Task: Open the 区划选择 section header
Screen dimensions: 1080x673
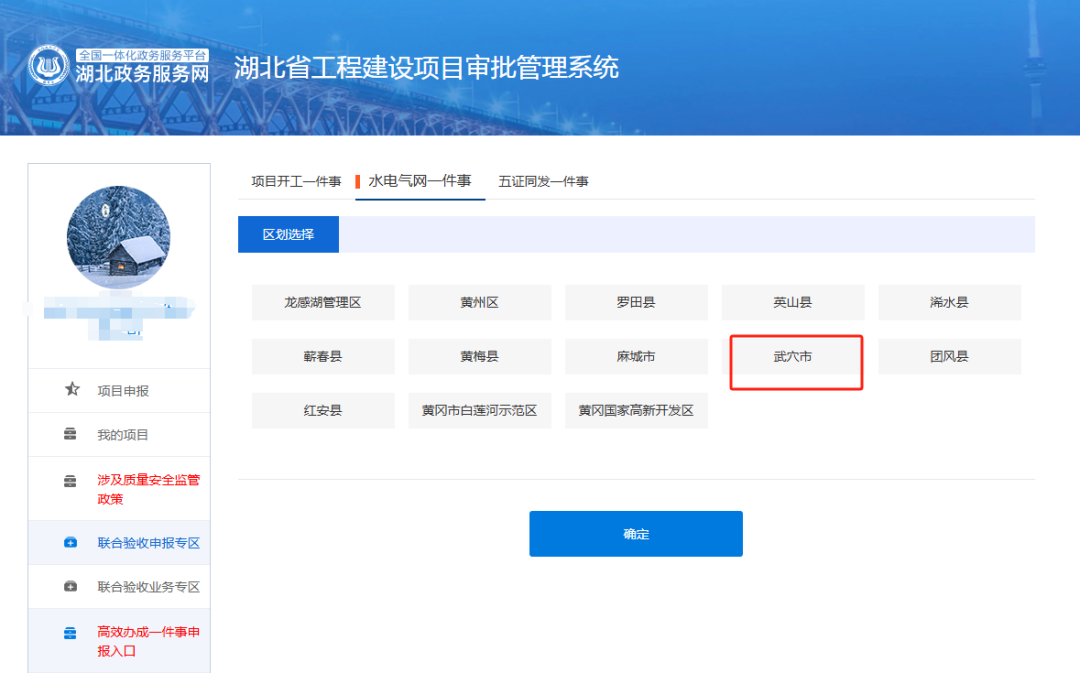Action: [x=291, y=234]
